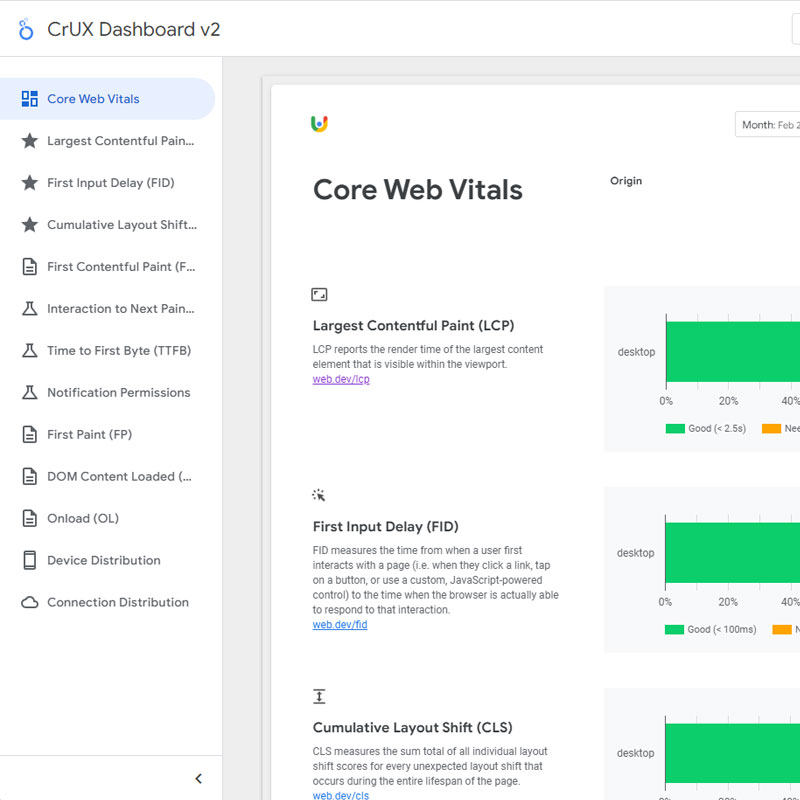Select the Core Web Vitals page
The width and height of the screenshot is (800, 800).
pyautogui.click(x=107, y=99)
